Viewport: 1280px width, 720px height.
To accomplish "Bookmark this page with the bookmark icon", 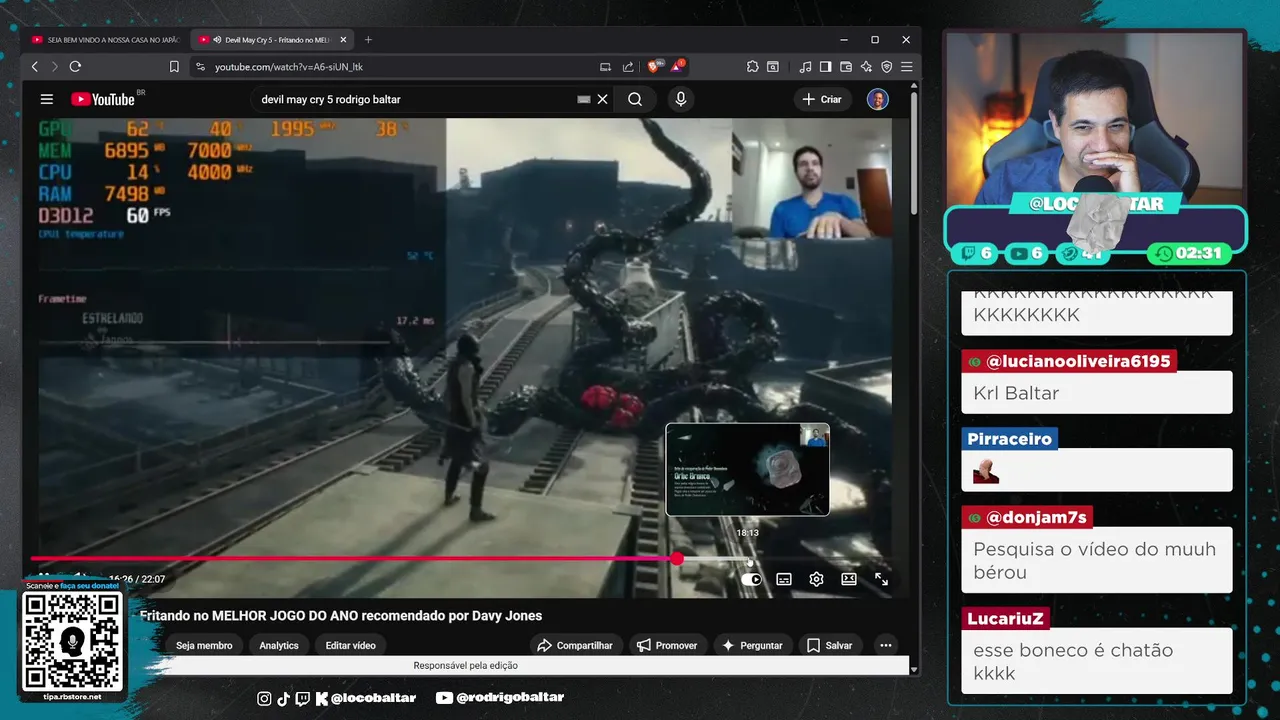I will click(174, 67).
